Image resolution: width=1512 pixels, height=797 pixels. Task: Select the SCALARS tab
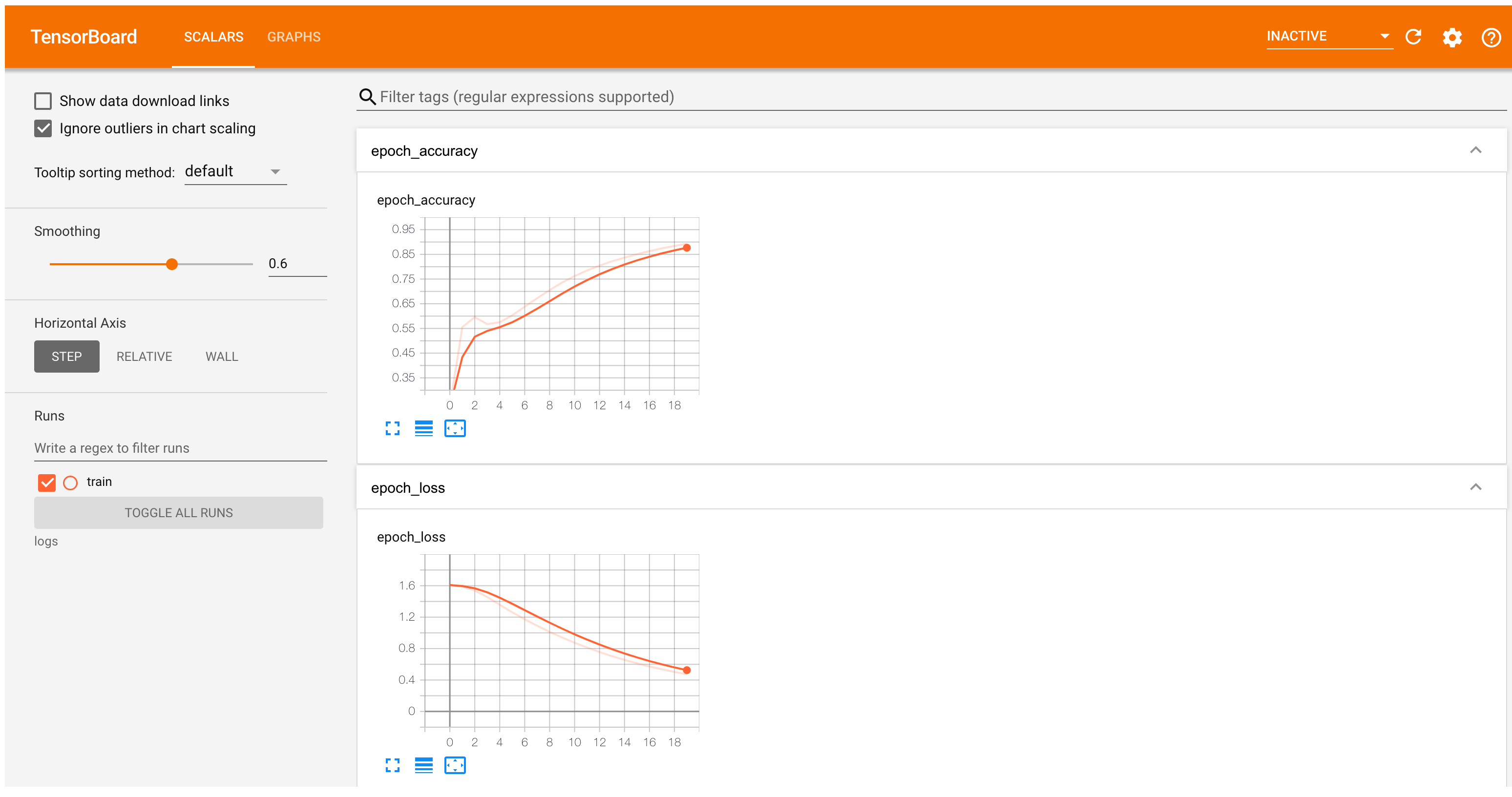213,37
